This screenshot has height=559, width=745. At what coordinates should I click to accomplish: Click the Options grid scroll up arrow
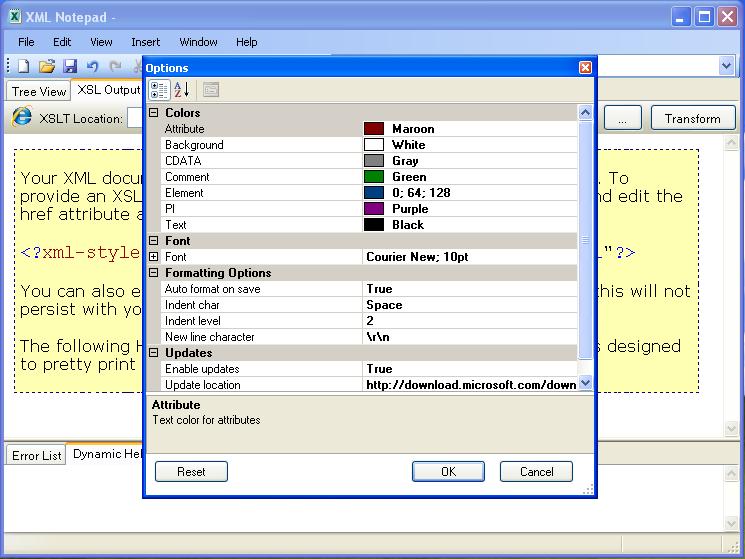pyautogui.click(x=585, y=113)
